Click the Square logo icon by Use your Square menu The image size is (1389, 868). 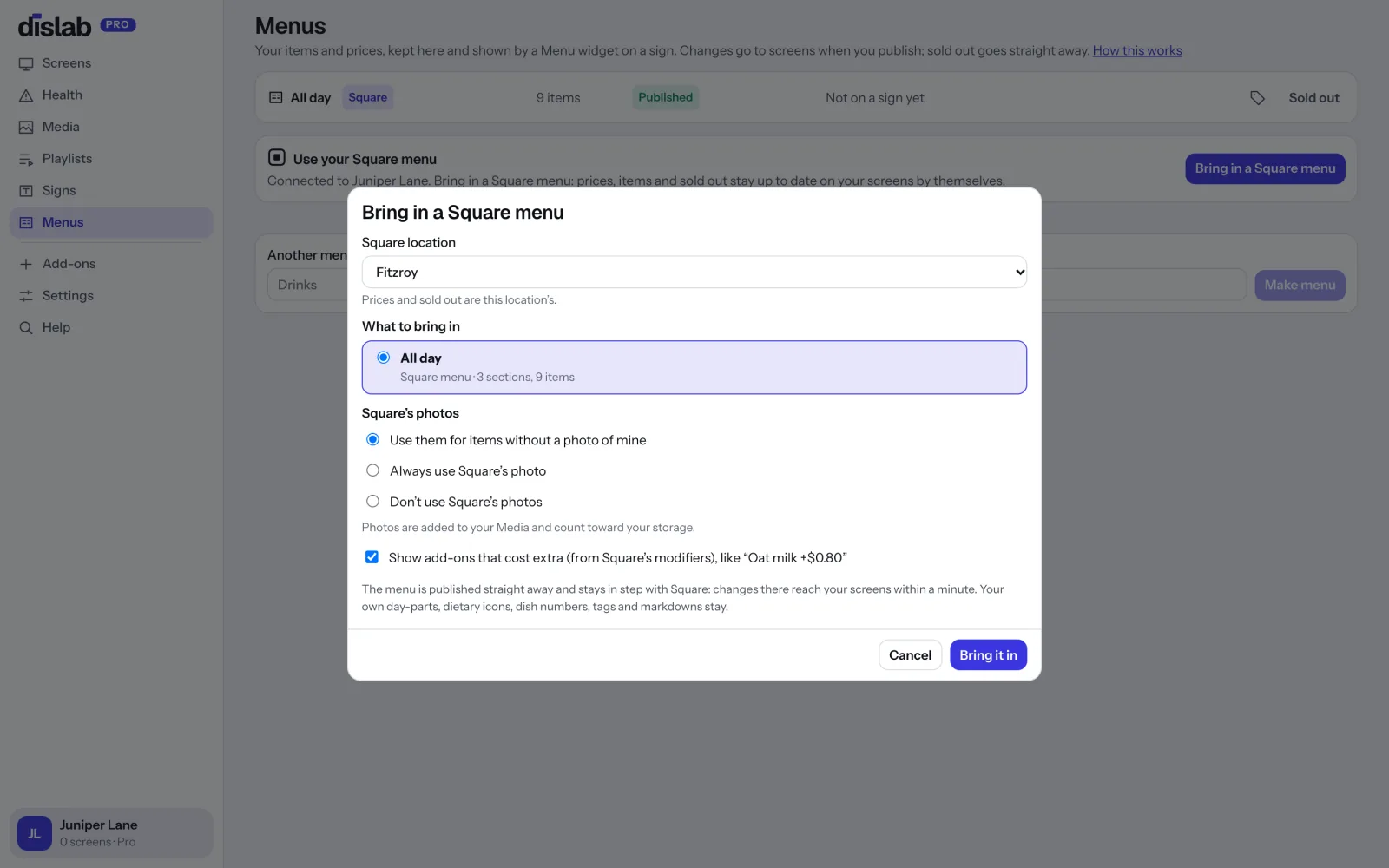coord(277,157)
